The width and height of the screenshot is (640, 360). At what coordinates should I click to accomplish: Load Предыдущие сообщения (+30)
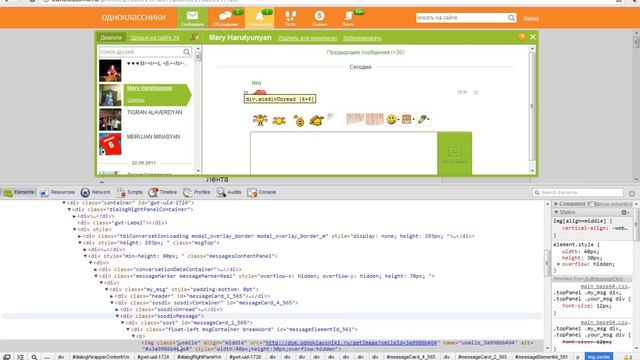click(x=365, y=52)
